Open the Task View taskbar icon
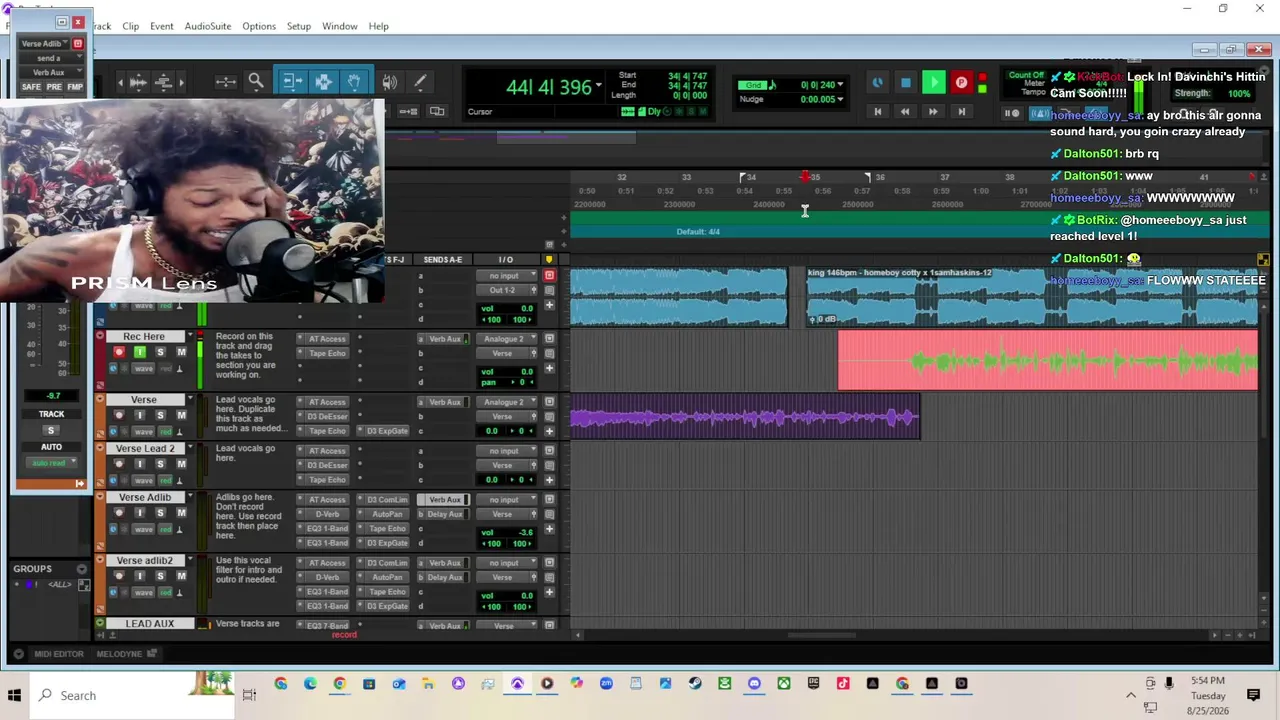 pyautogui.click(x=249, y=695)
